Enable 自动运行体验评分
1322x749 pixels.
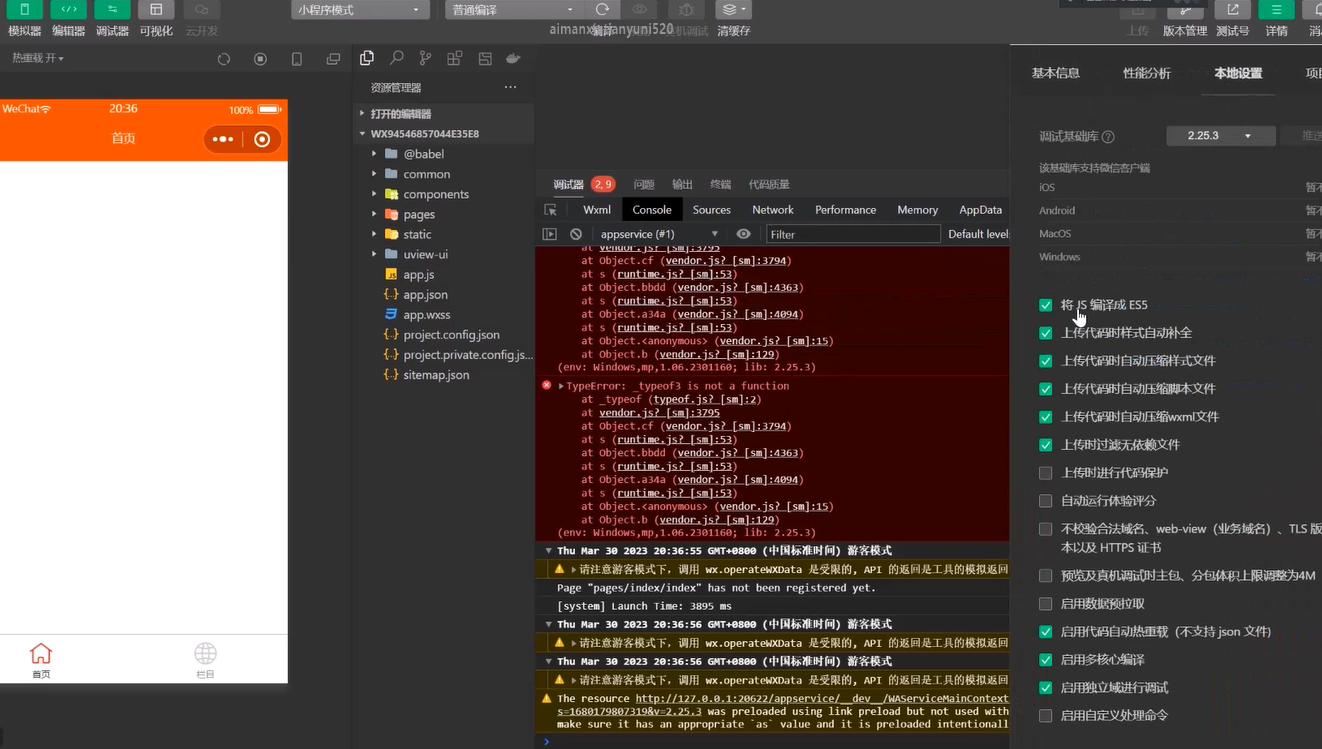pos(1046,501)
